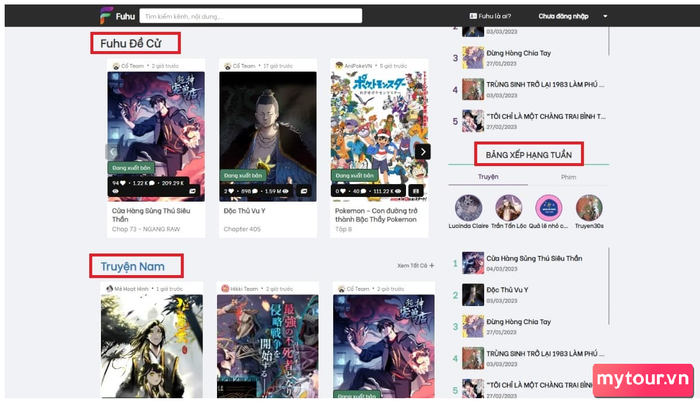The image size is (700, 405).
Task: Click the heart icon on Độc Thủ Vu Y card
Action: [232, 191]
